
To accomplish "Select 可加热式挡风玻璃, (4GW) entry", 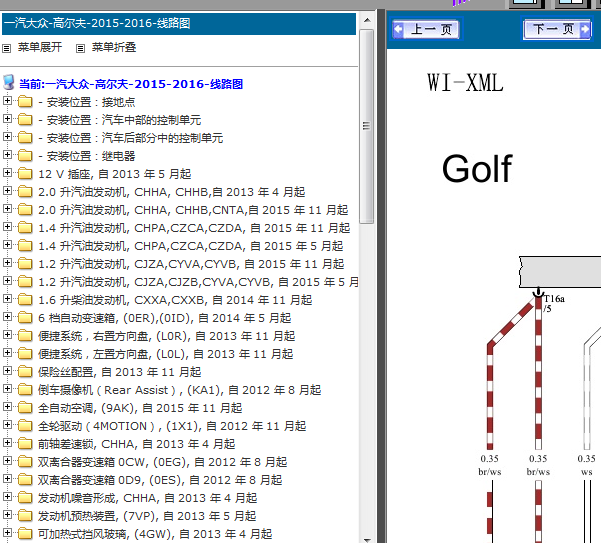I will coord(155,534).
